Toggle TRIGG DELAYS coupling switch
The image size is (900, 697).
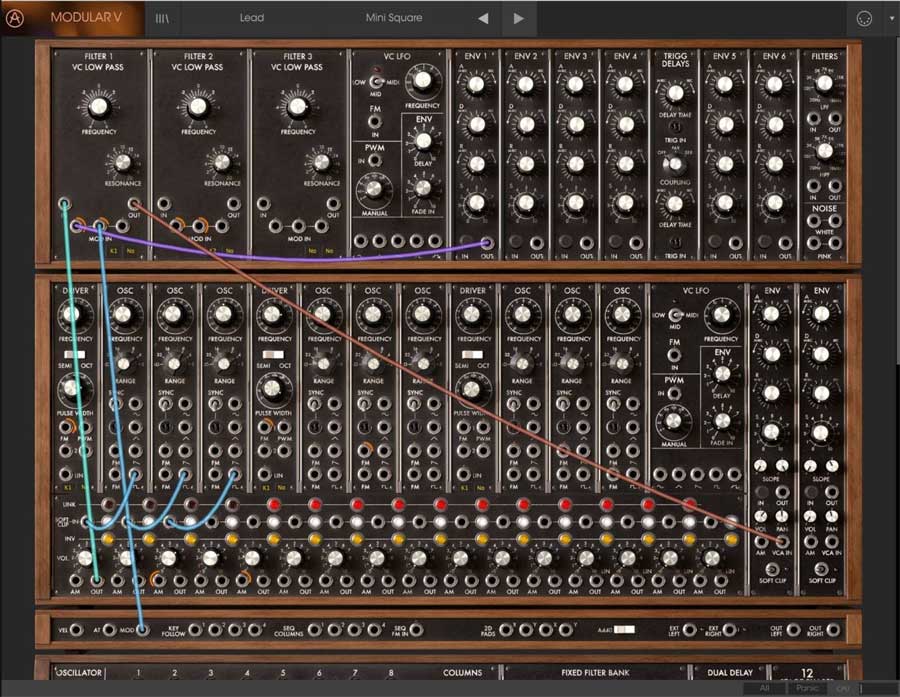pyautogui.click(x=675, y=165)
